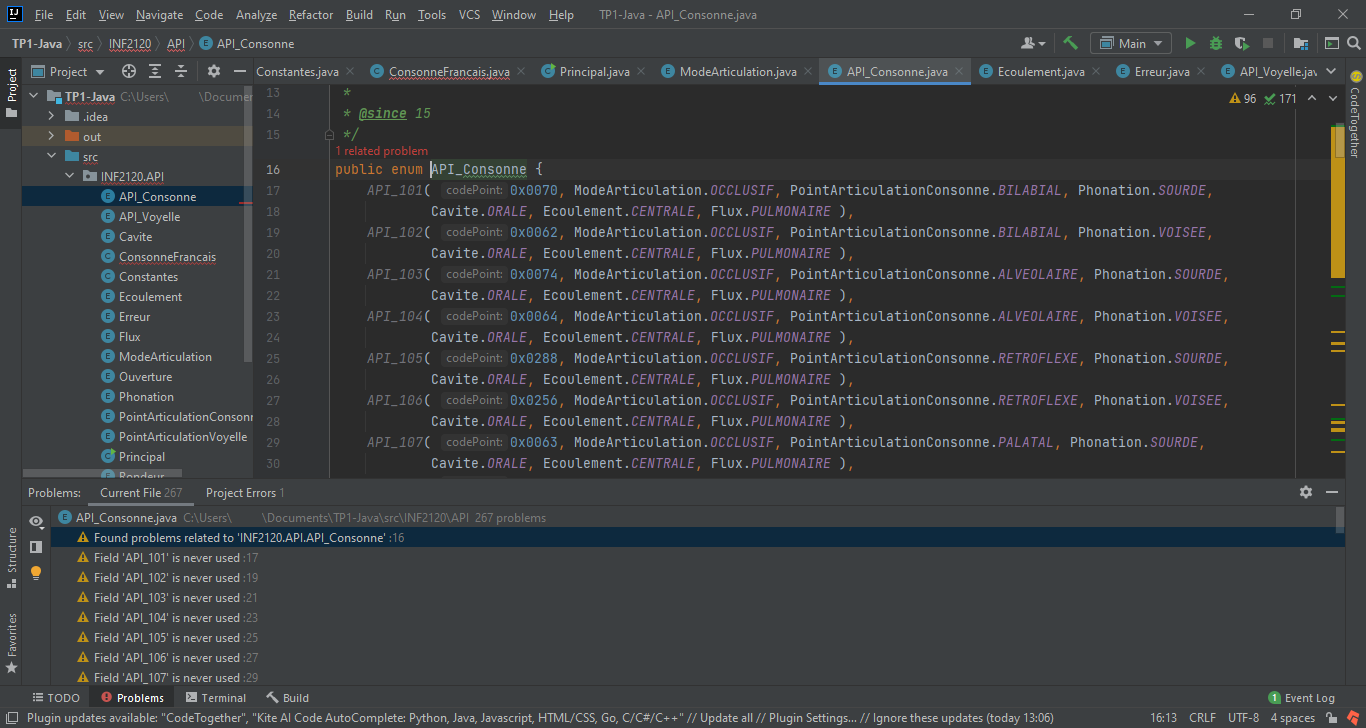
Task: Collapse the src folder in project tree
Action: point(51,157)
